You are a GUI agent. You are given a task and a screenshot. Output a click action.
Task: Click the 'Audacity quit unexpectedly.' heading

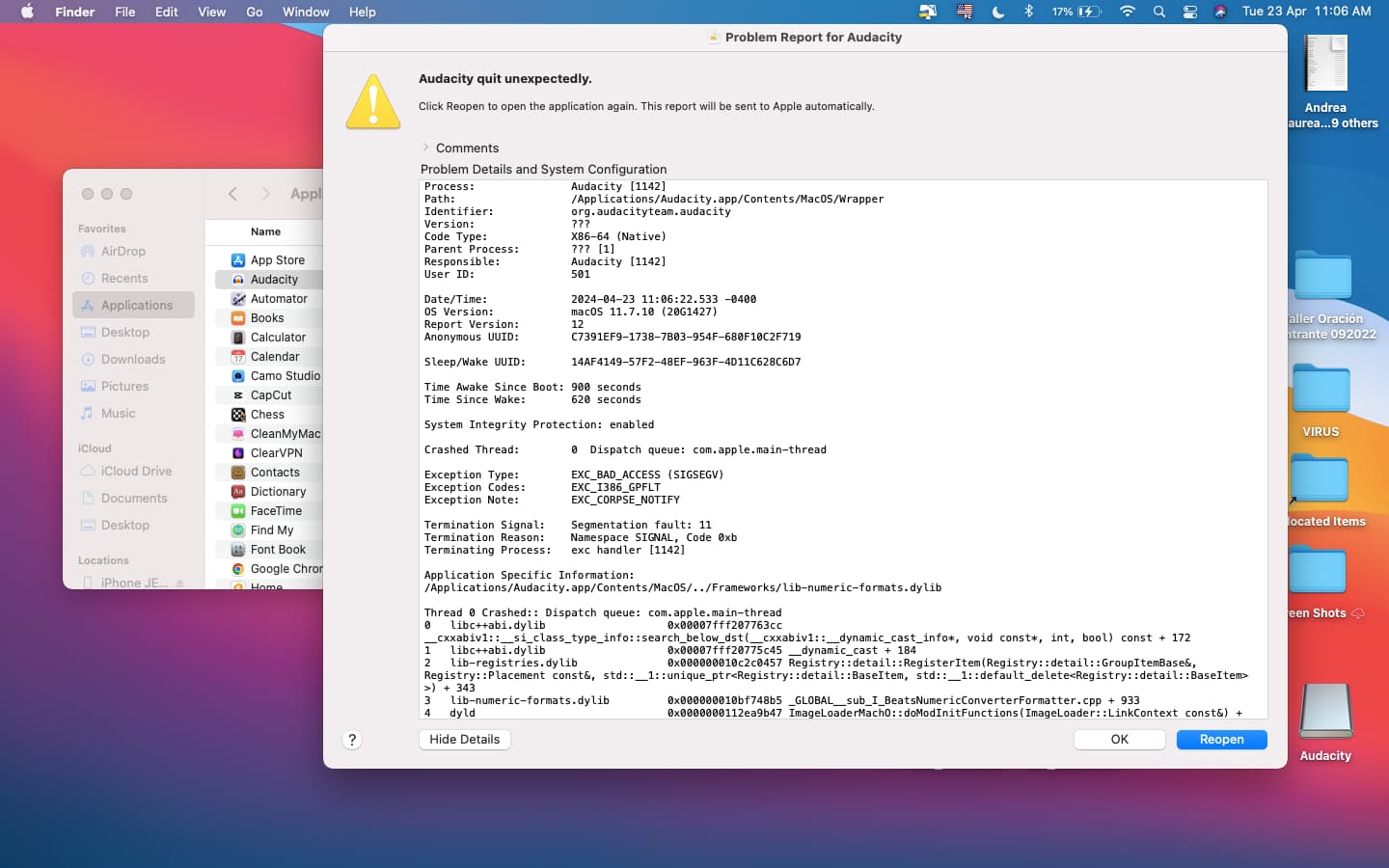505,79
